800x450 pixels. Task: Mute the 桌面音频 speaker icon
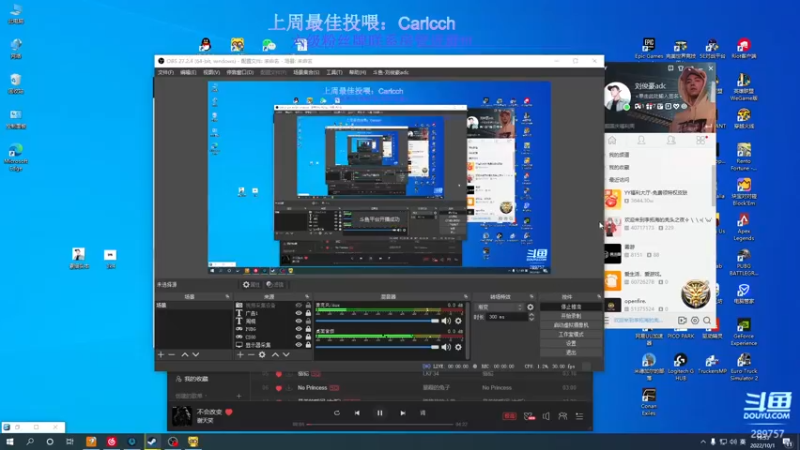[446, 347]
